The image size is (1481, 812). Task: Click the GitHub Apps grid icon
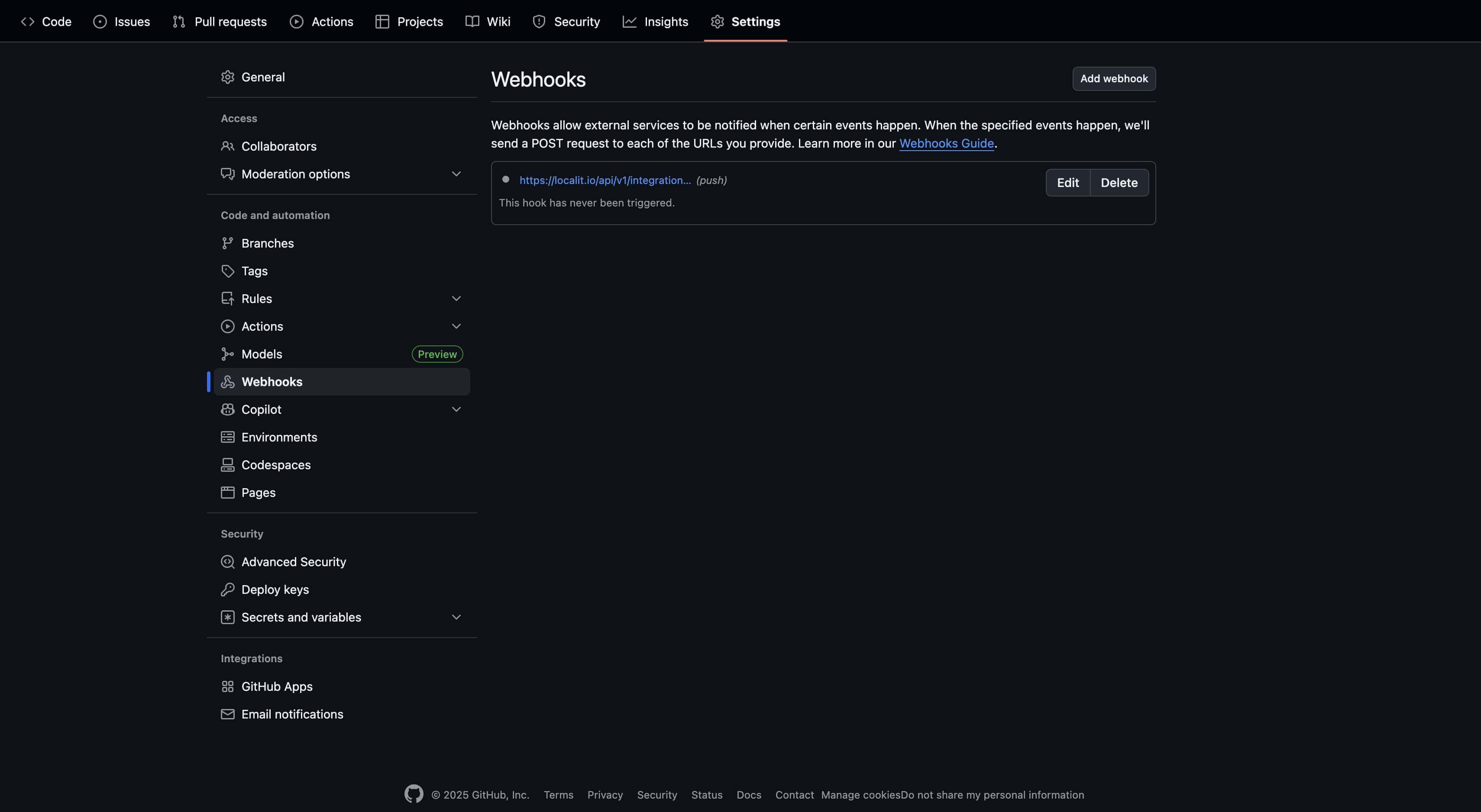[x=228, y=686]
